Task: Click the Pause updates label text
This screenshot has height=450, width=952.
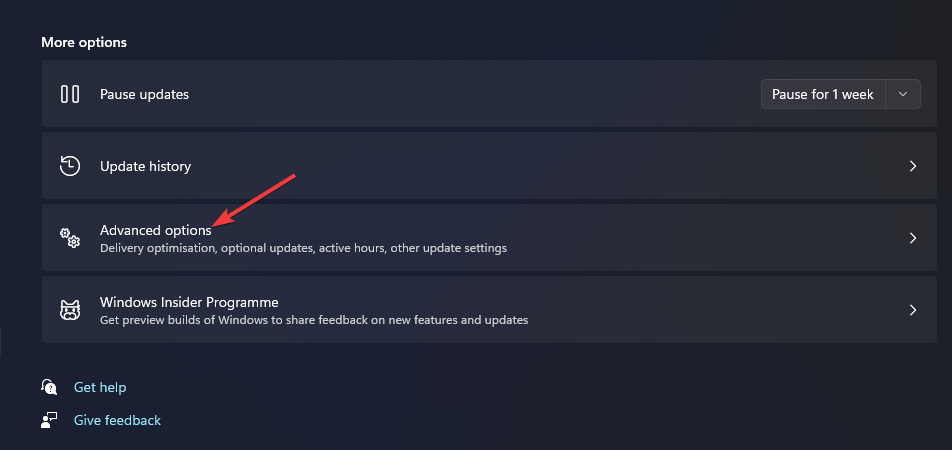Action: [144, 94]
